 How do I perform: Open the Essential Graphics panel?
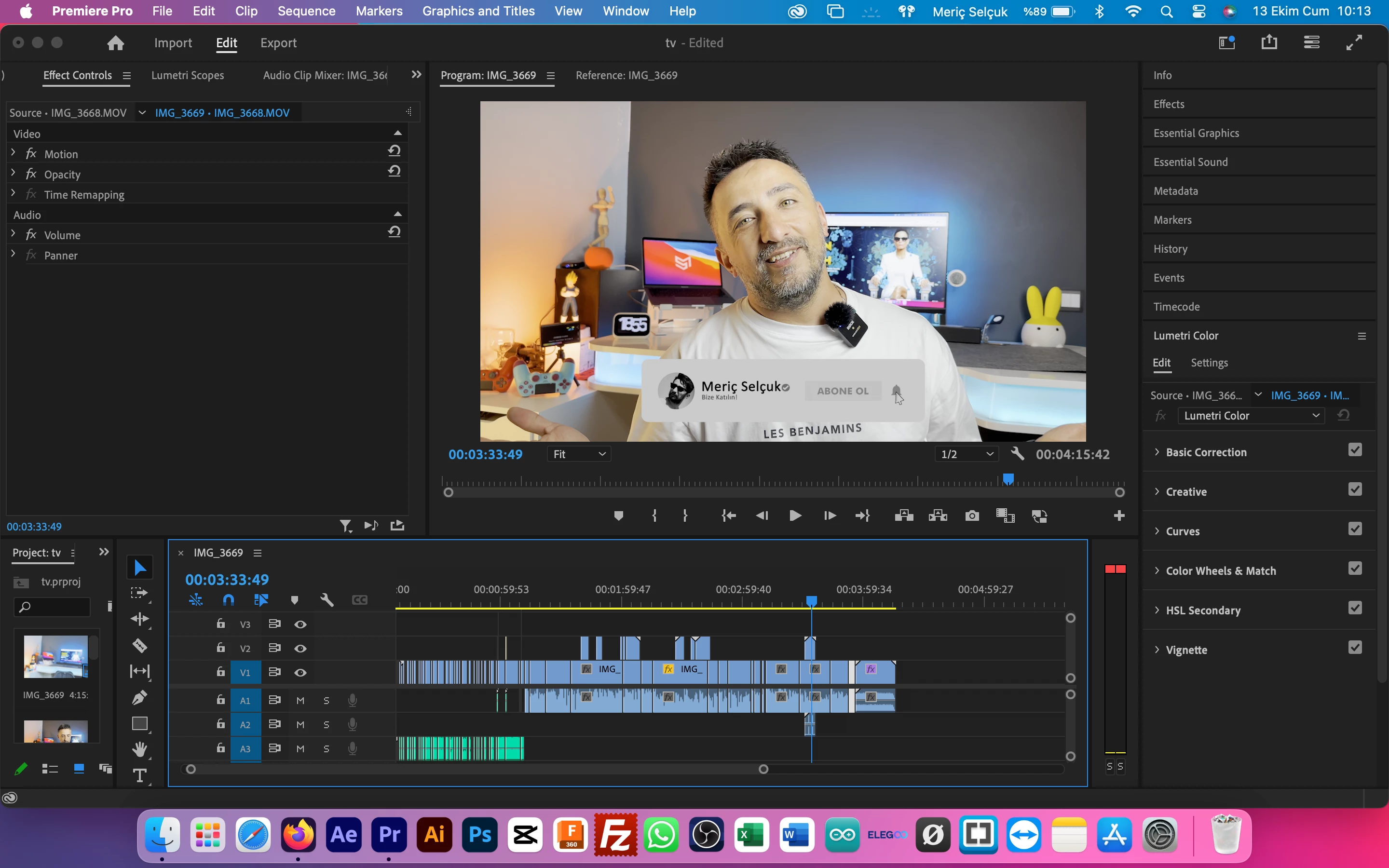click(1196, 133)
